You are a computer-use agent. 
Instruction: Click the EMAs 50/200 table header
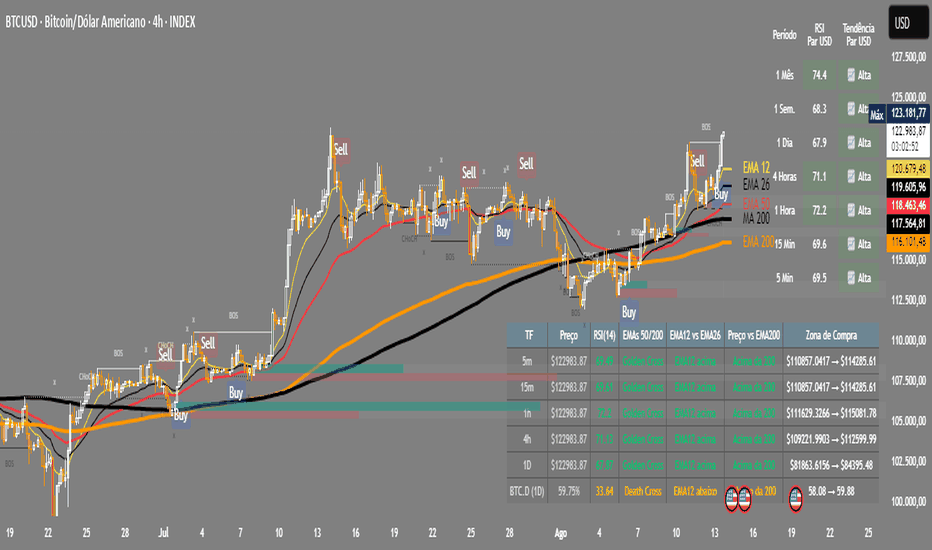643,335
